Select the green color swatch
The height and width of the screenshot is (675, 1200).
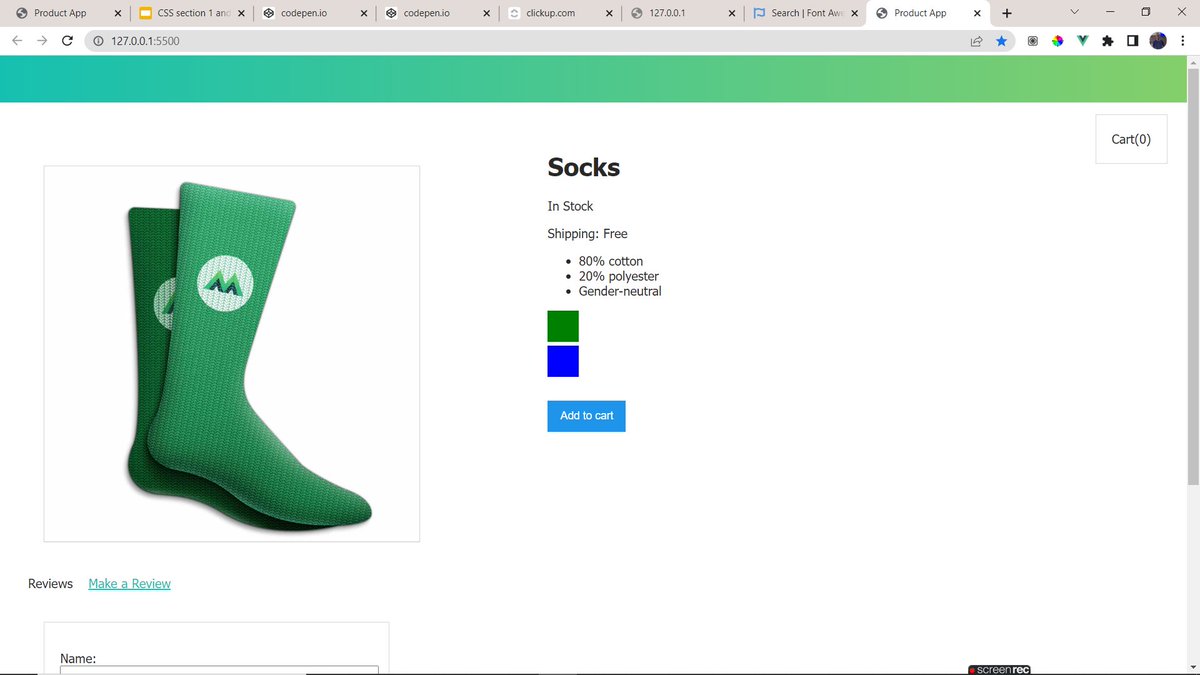point(563,326)
